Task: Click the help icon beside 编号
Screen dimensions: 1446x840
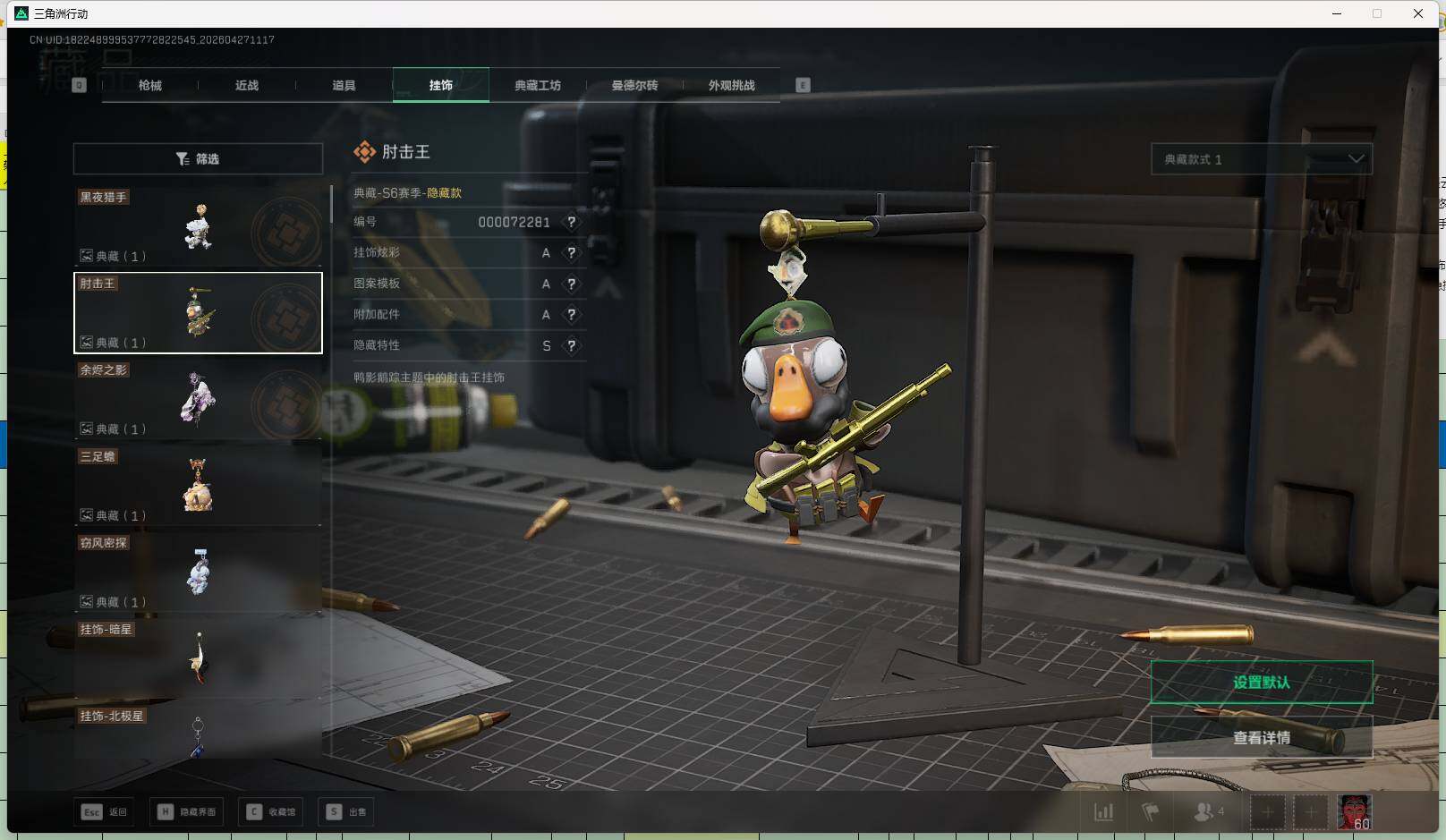Action: [571, 222]
